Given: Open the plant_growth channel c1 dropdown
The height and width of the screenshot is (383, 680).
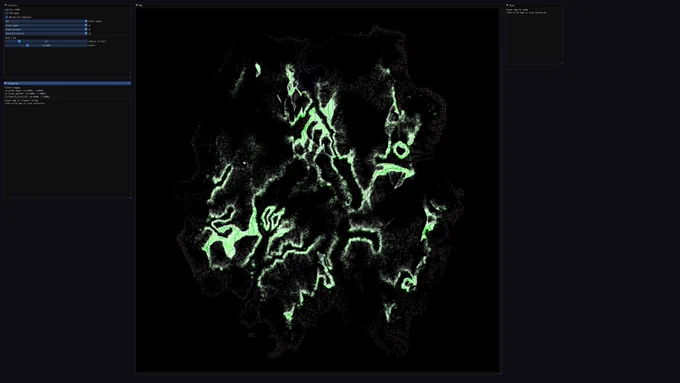Looking at the screenshot, I should pos(46,29).
